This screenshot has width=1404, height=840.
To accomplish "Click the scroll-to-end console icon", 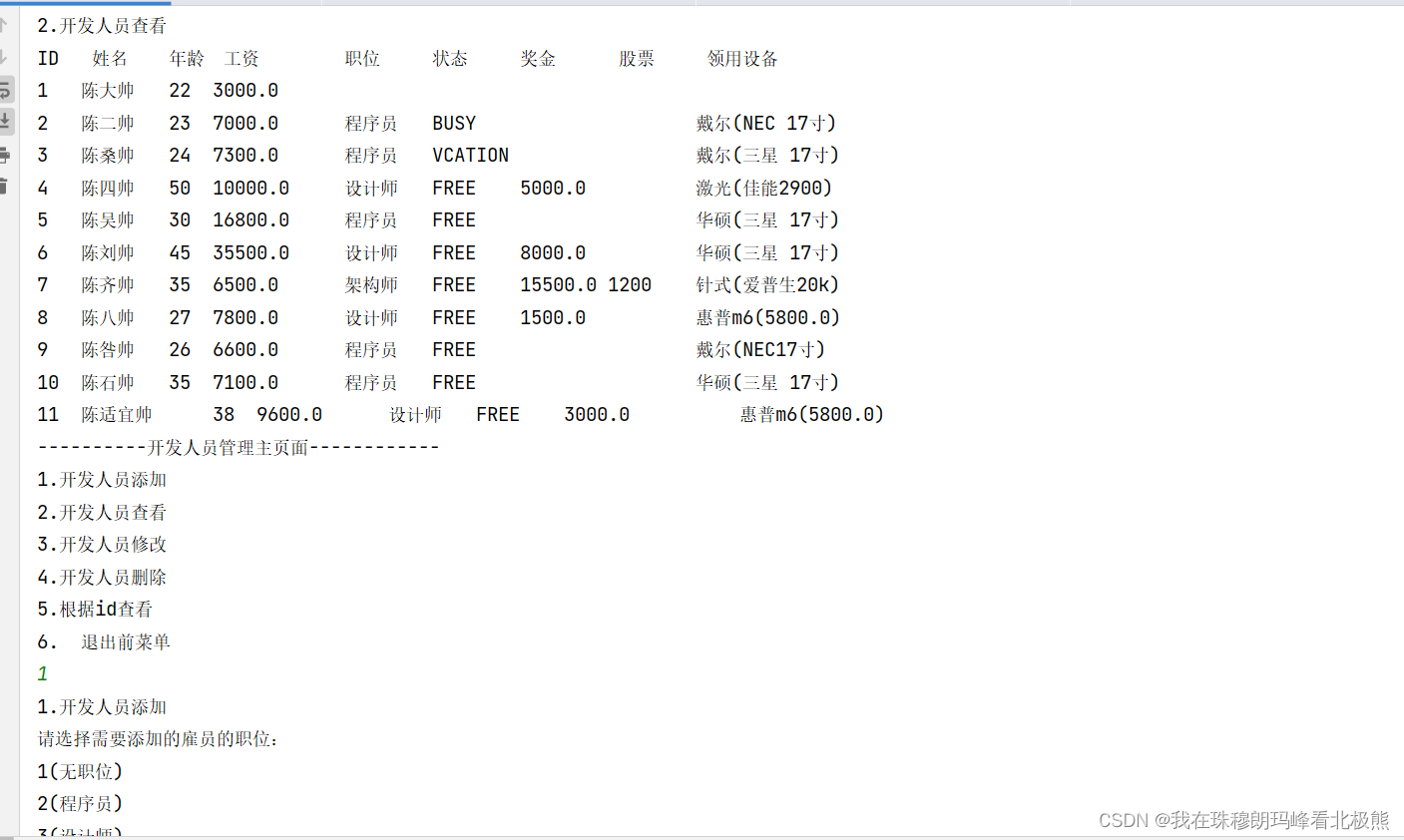I will [5, 122].
